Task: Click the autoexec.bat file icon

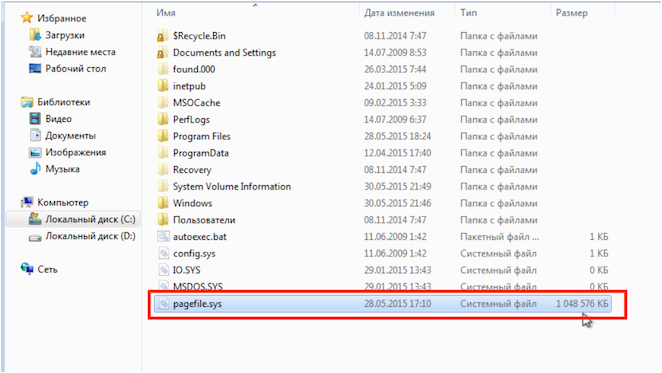Action: tap(163, 237)
